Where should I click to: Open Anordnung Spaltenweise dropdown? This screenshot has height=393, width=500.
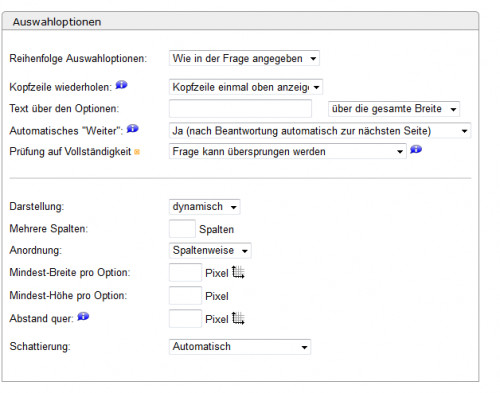point(210,250)
